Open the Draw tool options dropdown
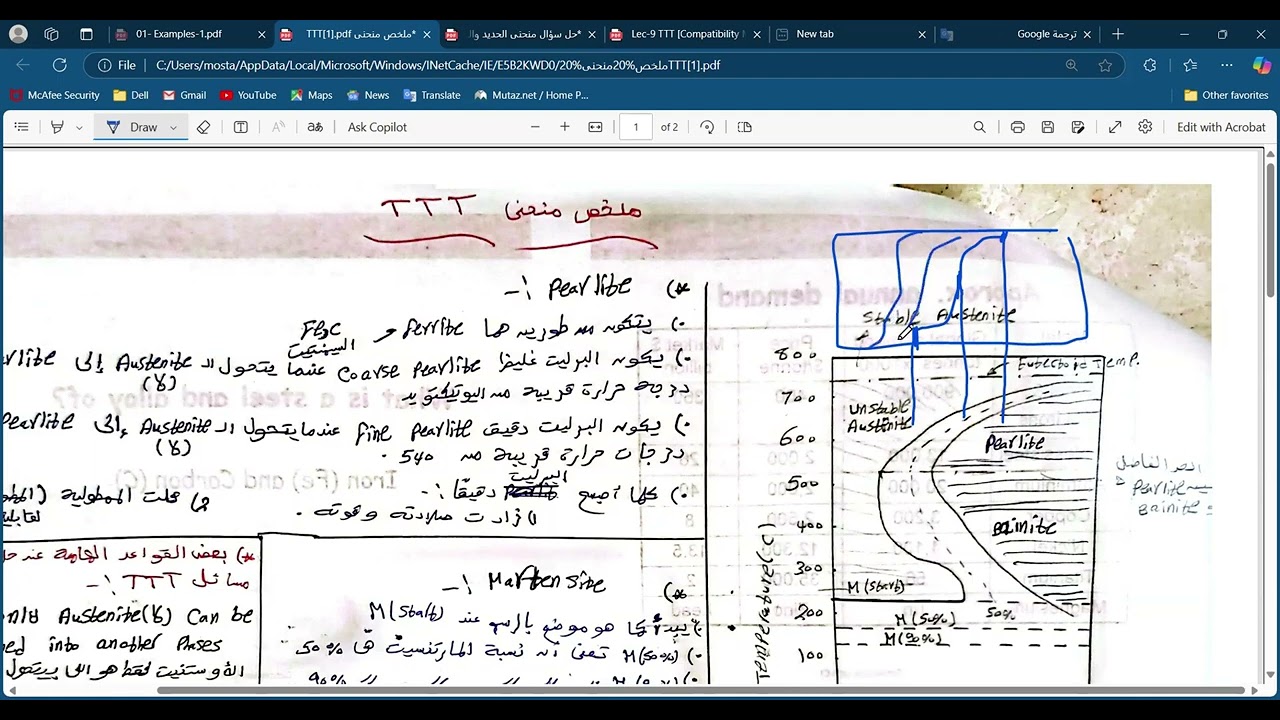Image resolution: width=1280 pixels, height=720 pixels. point(173,127)
